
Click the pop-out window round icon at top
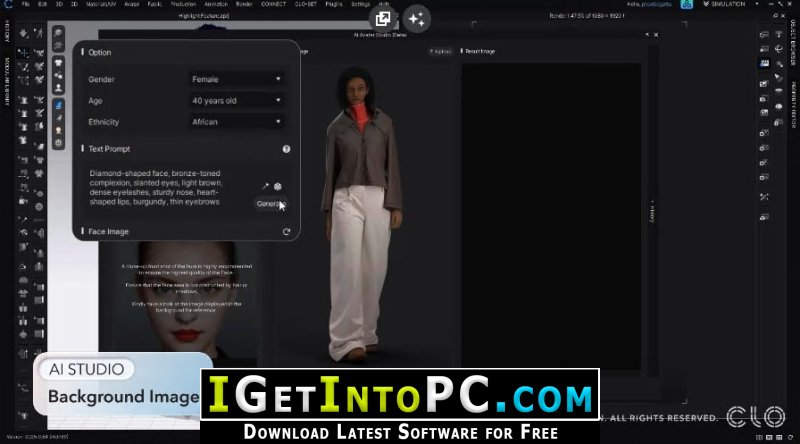(383, 19)
